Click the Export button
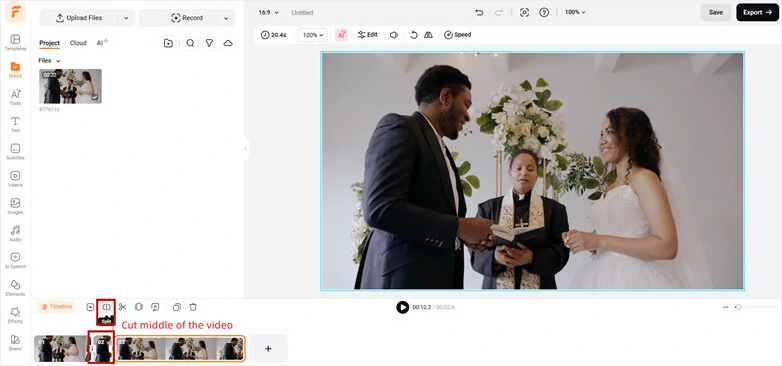 757,12
